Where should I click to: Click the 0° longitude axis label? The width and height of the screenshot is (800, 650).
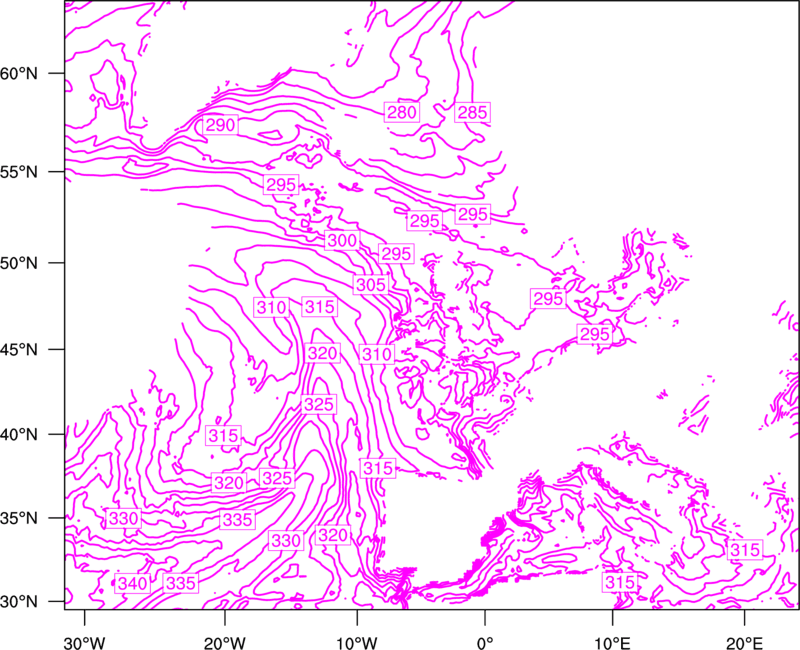(x=485, y=642)
